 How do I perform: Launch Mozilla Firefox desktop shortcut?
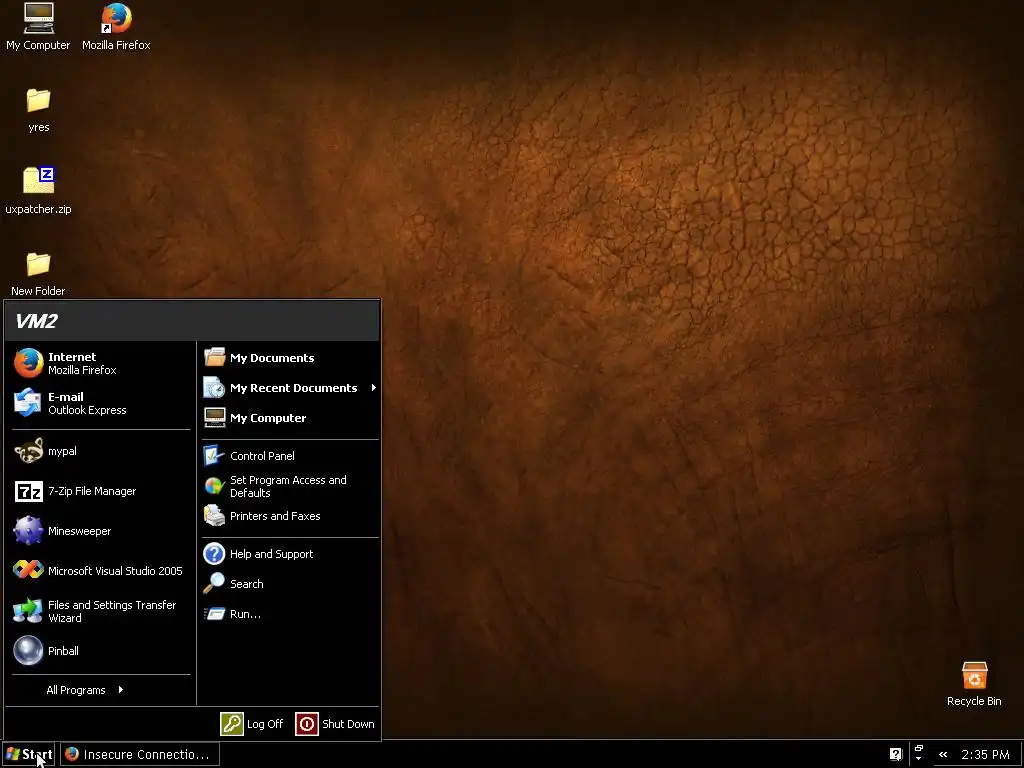click(x=116, y=26)
